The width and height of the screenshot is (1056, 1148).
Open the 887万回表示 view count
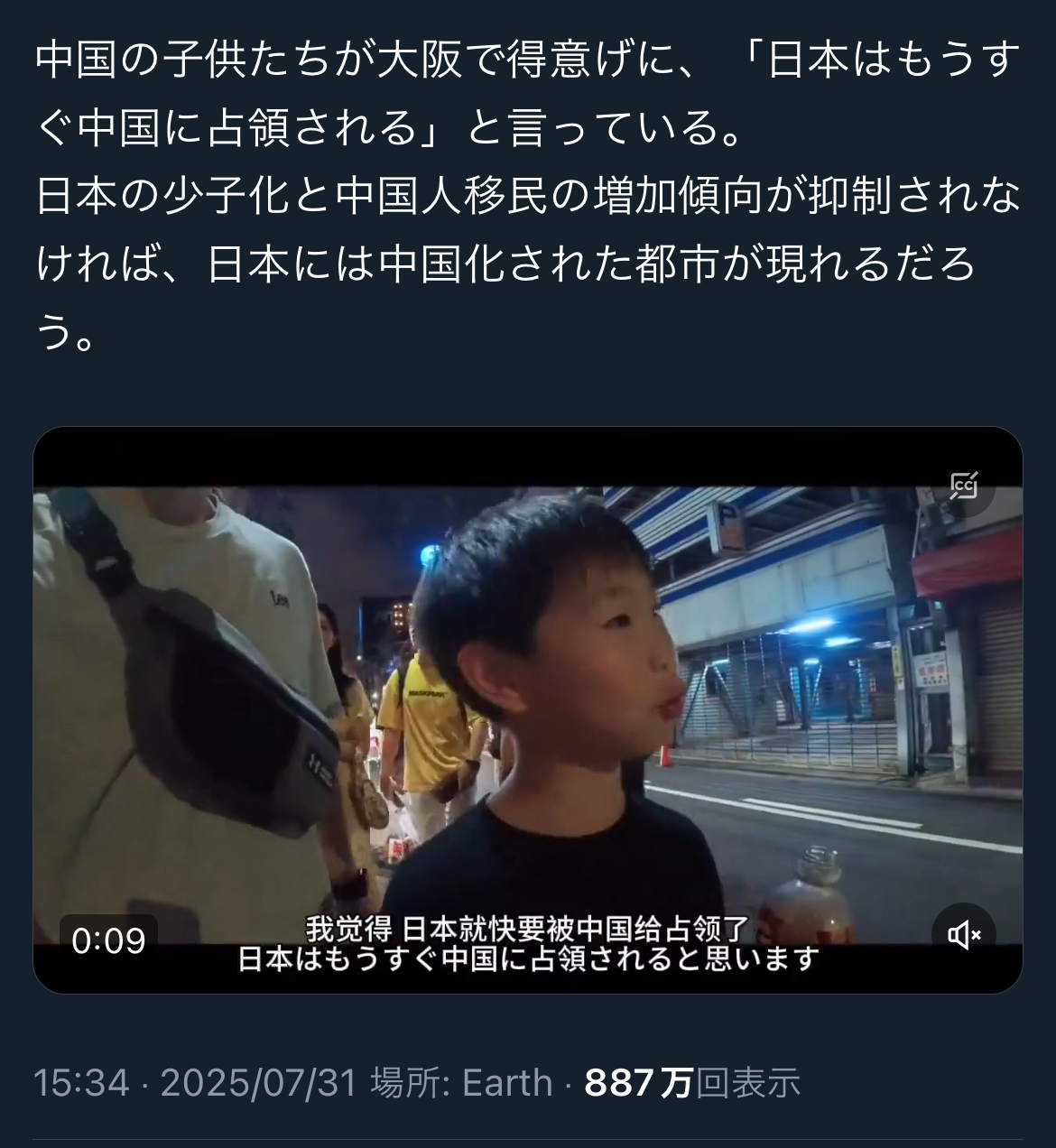click(x=692, y=1083)
